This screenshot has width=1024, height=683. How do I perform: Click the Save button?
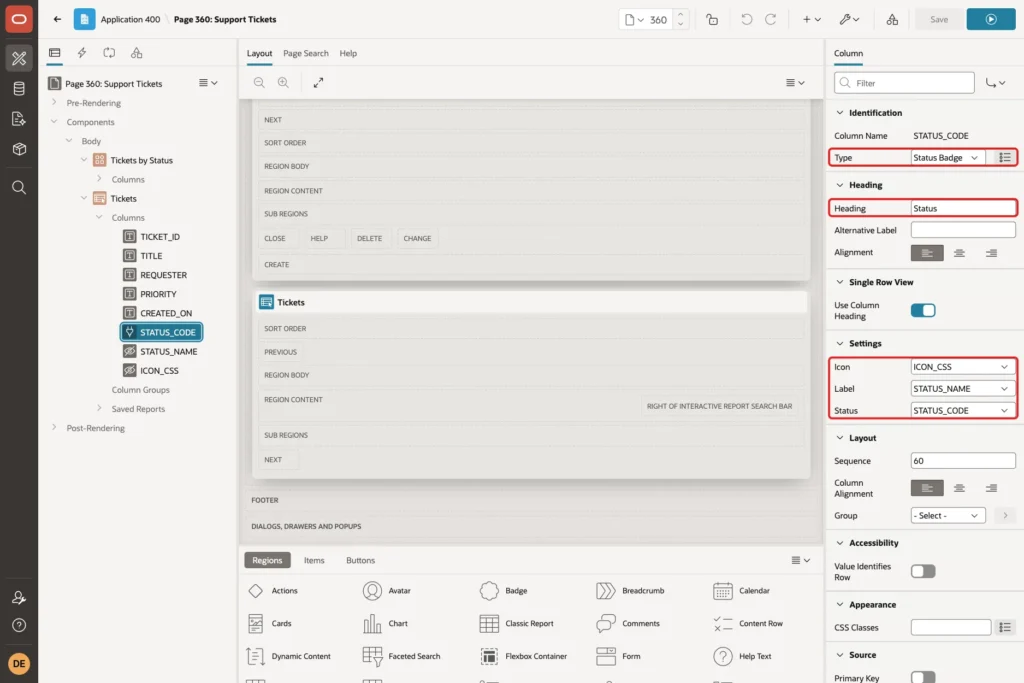pos(938,20)
